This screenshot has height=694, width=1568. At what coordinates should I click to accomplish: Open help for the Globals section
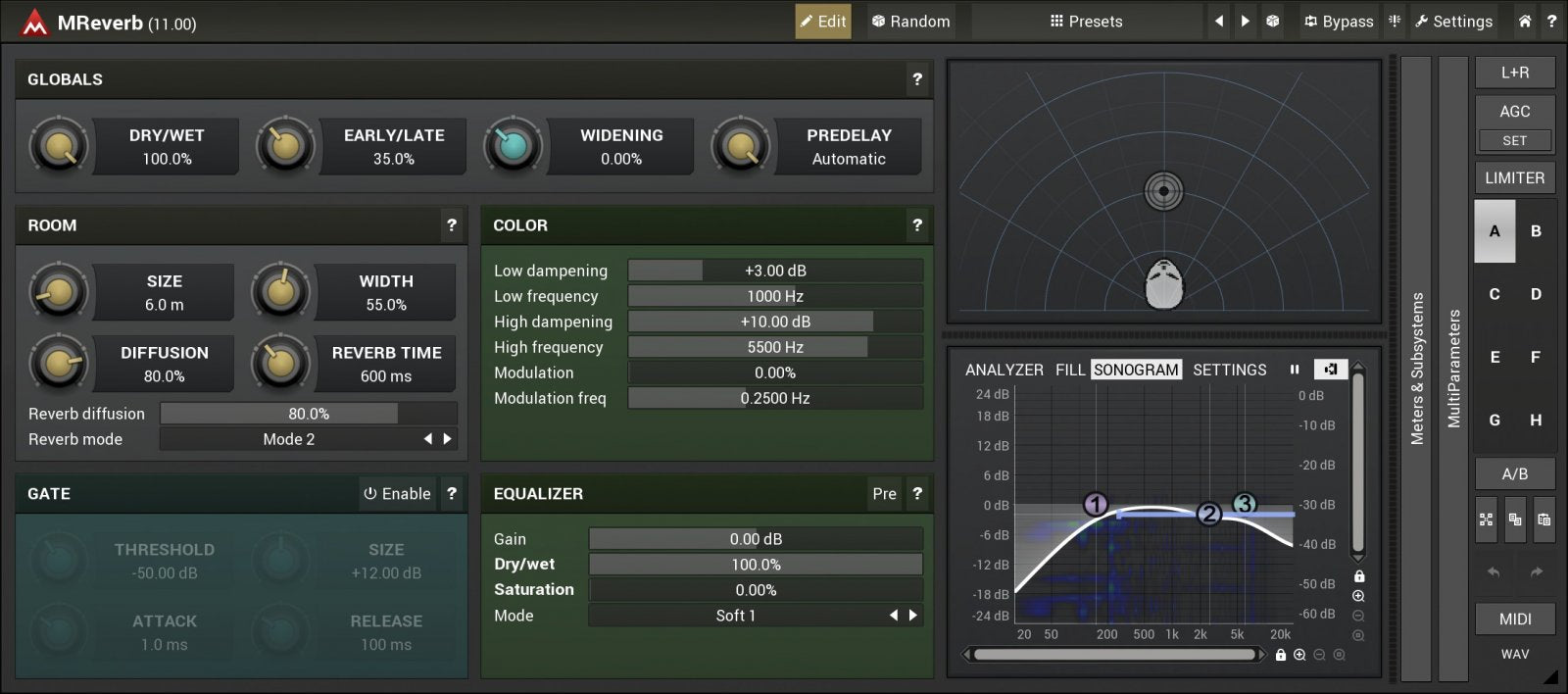917,79
